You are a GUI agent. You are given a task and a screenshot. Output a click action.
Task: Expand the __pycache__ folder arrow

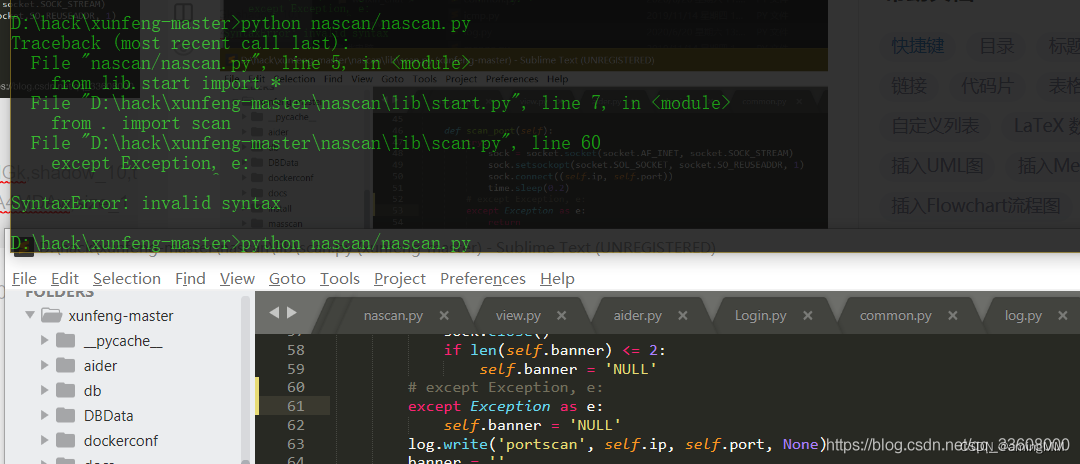click(44, 340)
